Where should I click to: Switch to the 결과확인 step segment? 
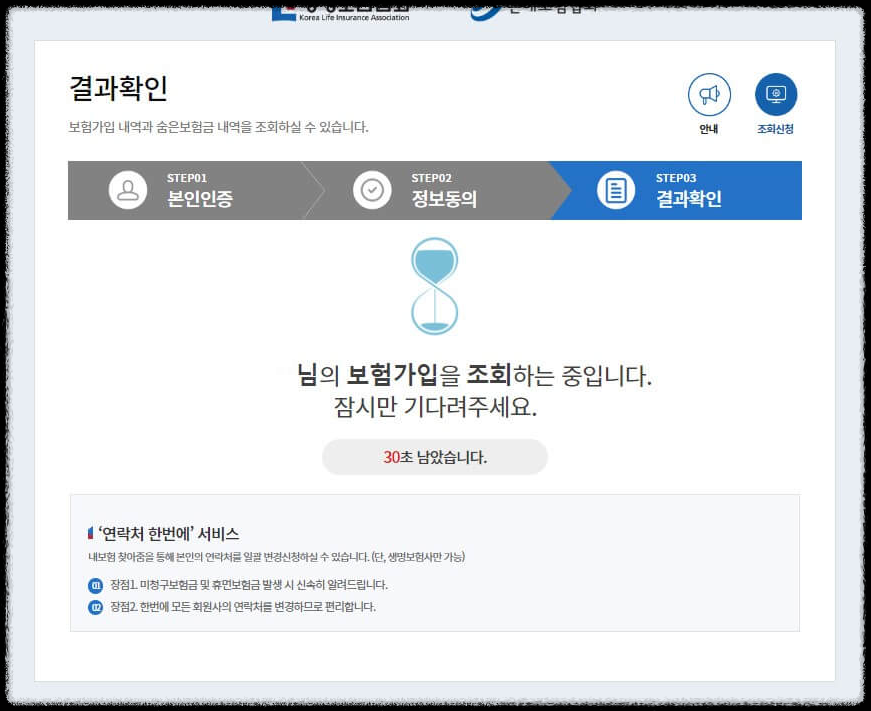point(690,189)
